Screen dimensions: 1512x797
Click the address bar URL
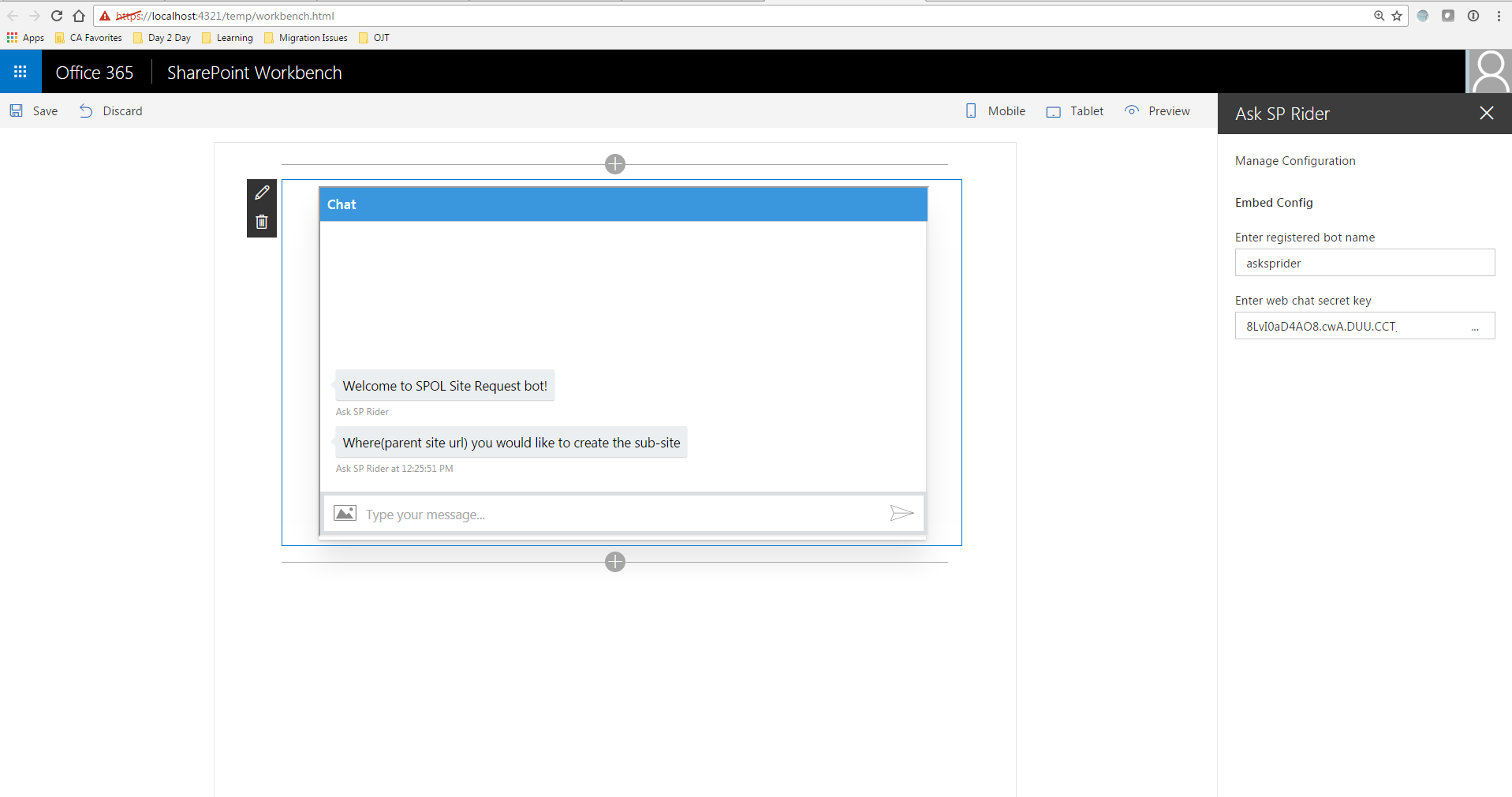coord(225,16)
